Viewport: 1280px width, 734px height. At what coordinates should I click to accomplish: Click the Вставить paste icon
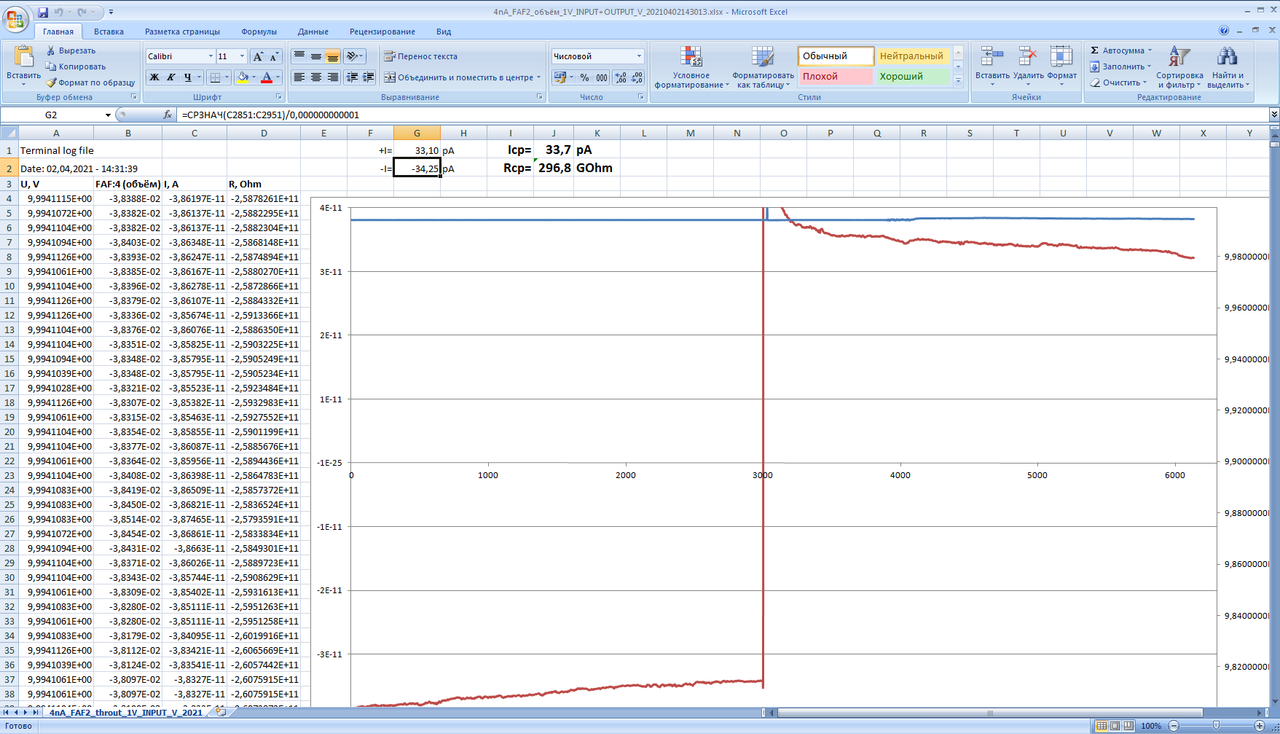pyautogui.click(x=22, y=57)
